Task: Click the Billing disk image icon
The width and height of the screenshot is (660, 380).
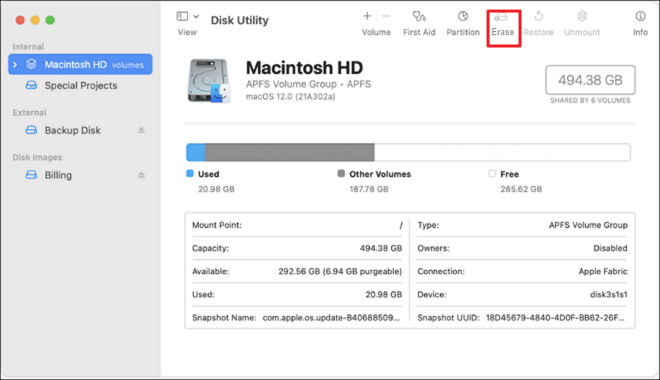Action: 31,175
